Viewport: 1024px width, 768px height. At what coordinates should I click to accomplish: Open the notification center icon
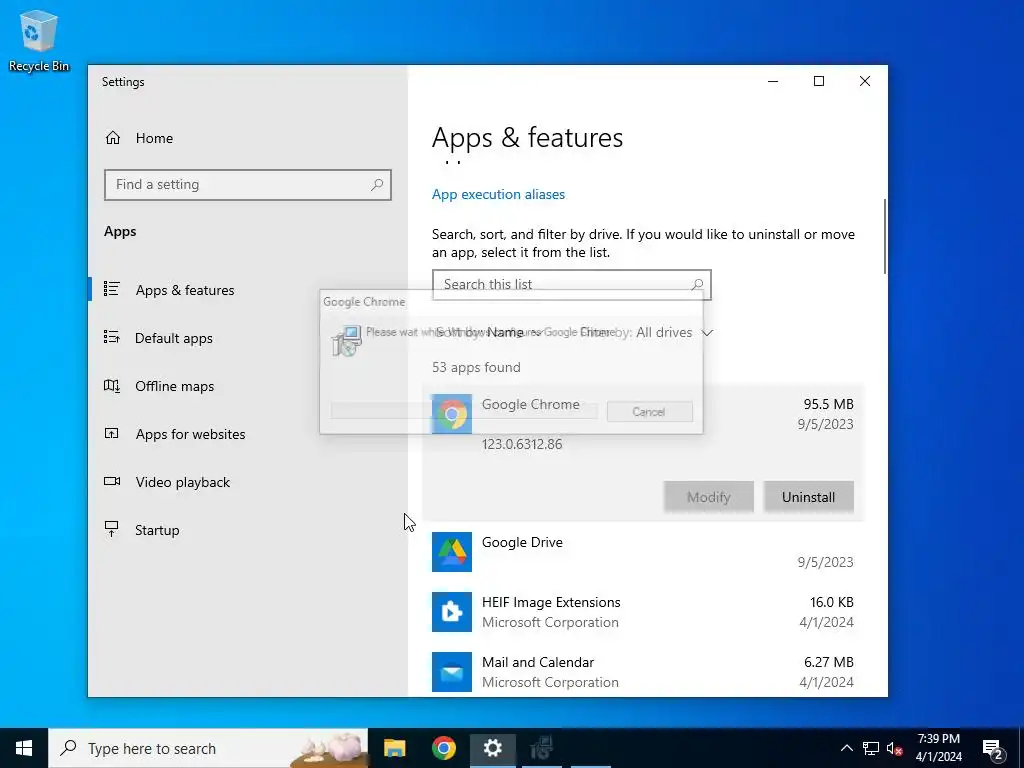coord(993,749)
